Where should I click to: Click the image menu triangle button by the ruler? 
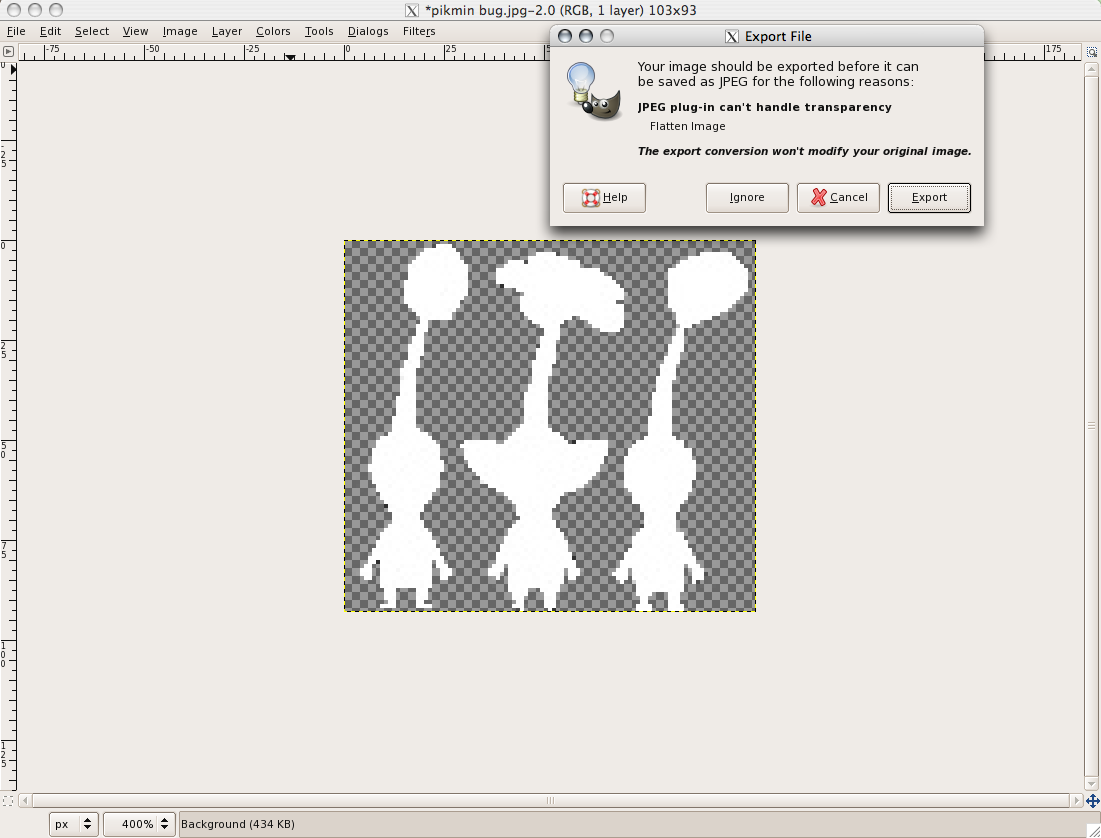[8, 51]
